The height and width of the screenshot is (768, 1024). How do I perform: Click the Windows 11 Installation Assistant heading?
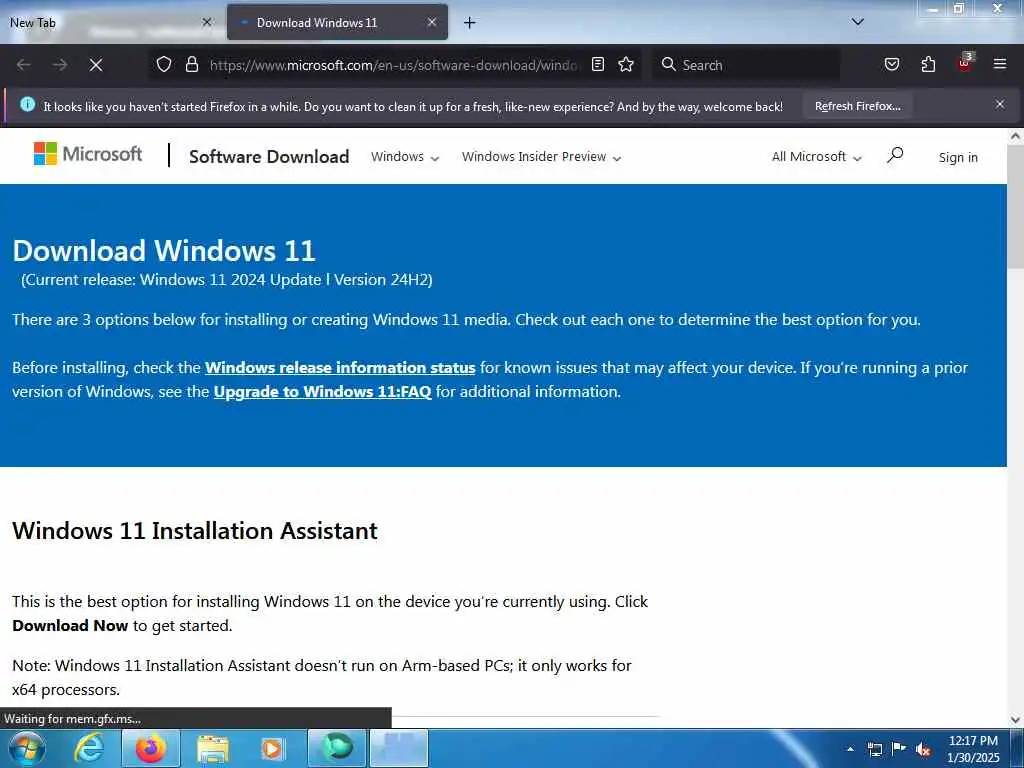click(195, 530)
